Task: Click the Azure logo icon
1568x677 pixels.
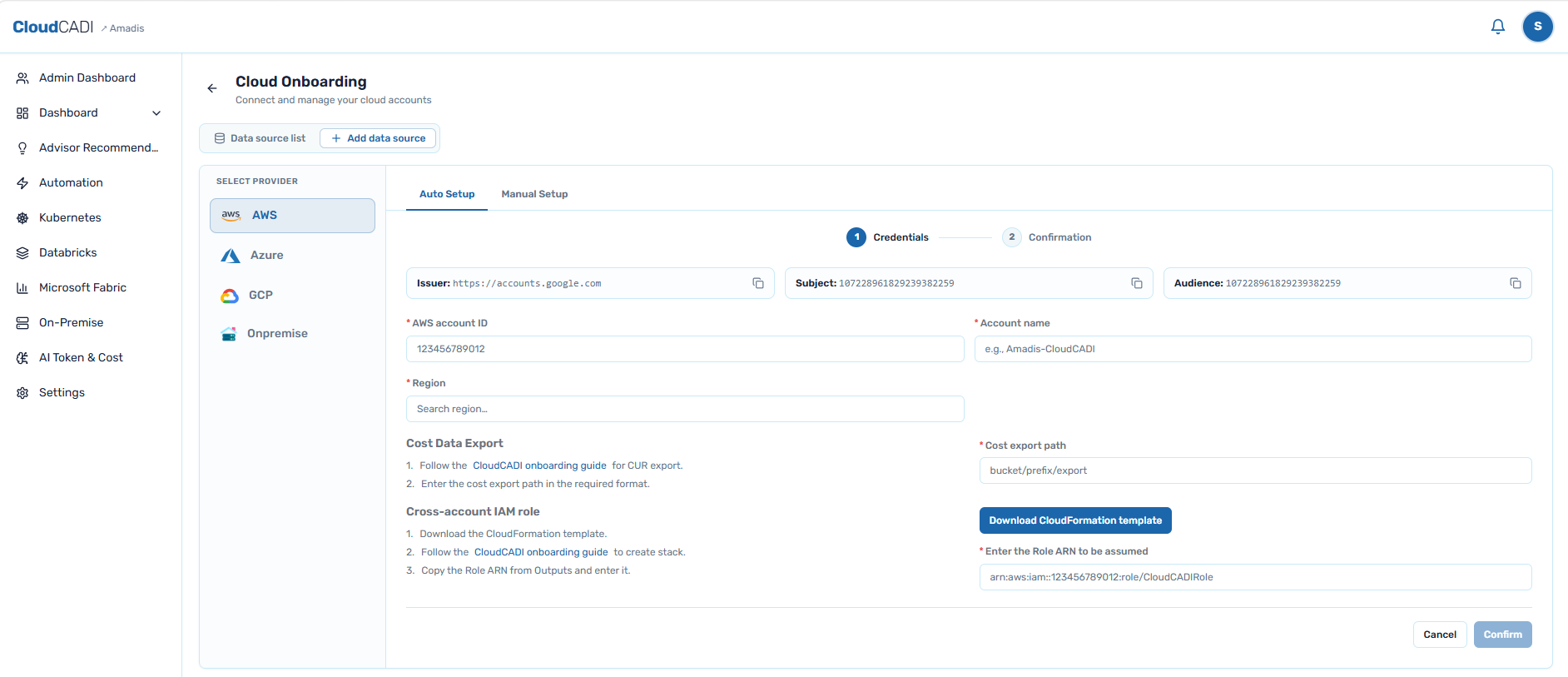Action: [231, 255]
